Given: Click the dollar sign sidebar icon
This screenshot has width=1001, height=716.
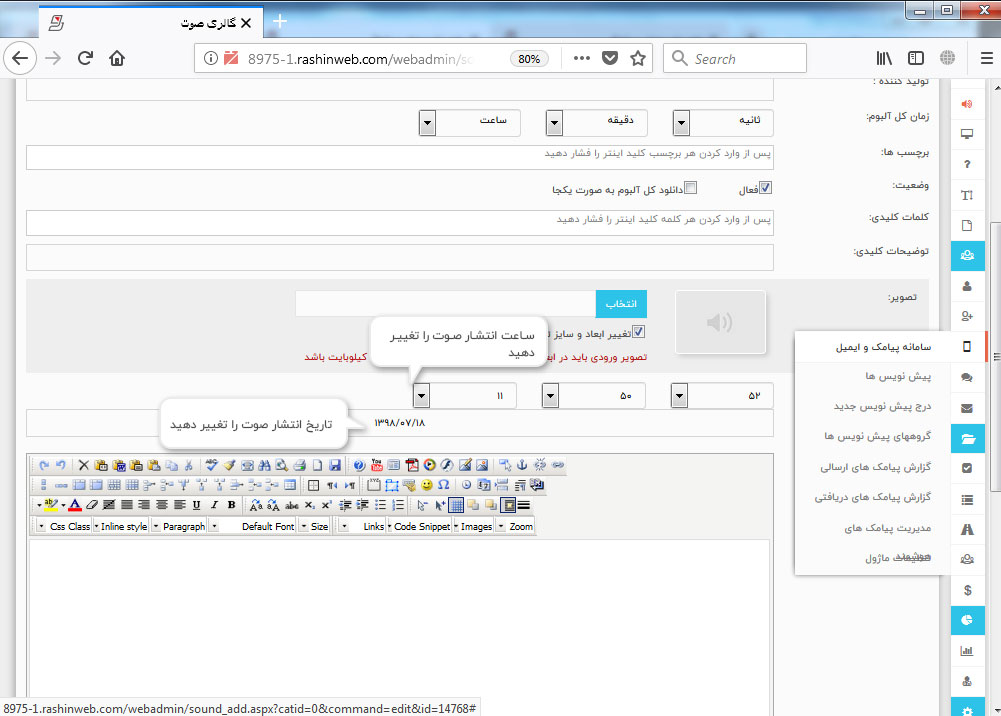Looking at the screenshot, I should tap(967, 590).
